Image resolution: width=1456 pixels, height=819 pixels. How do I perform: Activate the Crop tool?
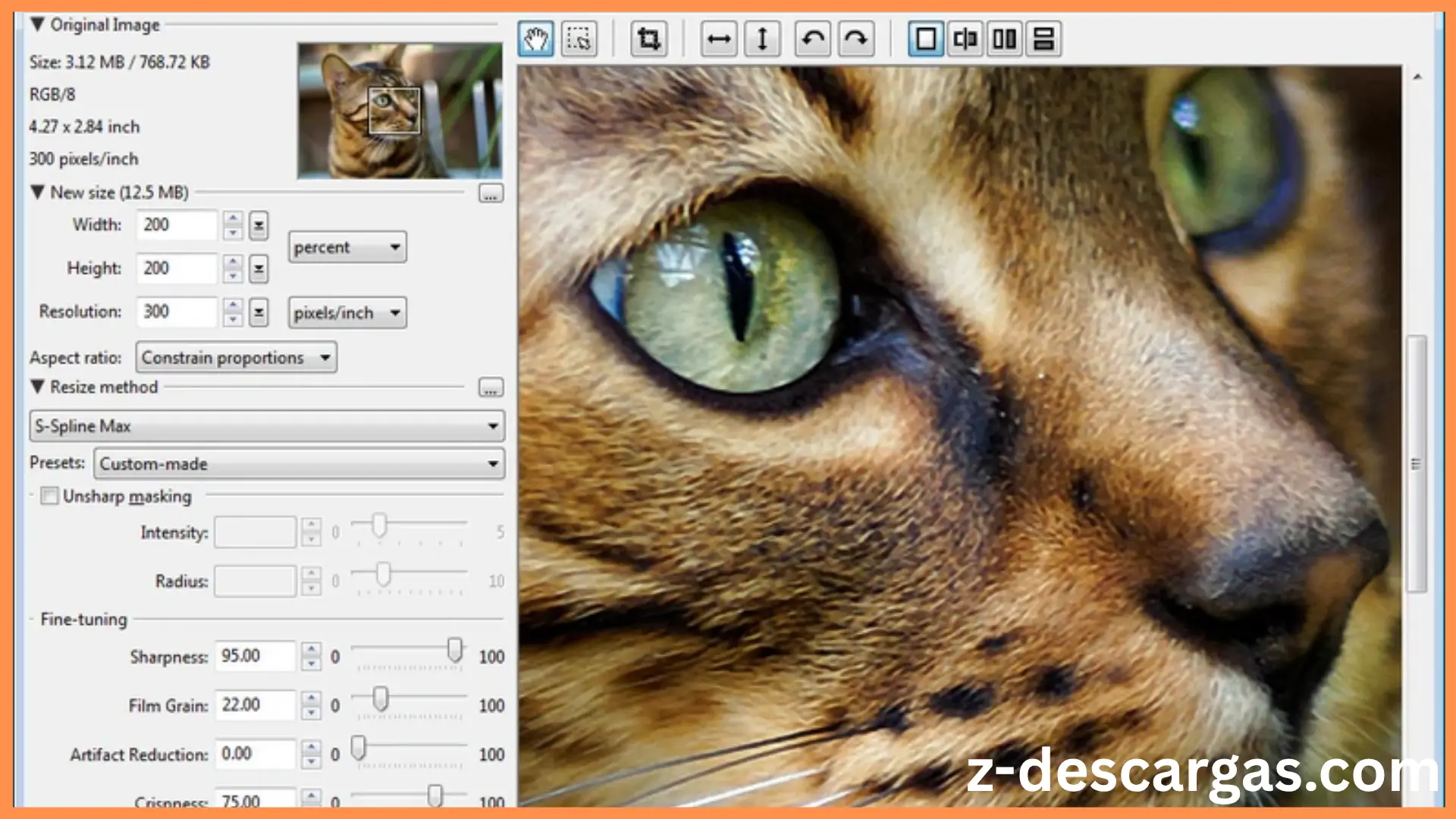pos(649,39)
